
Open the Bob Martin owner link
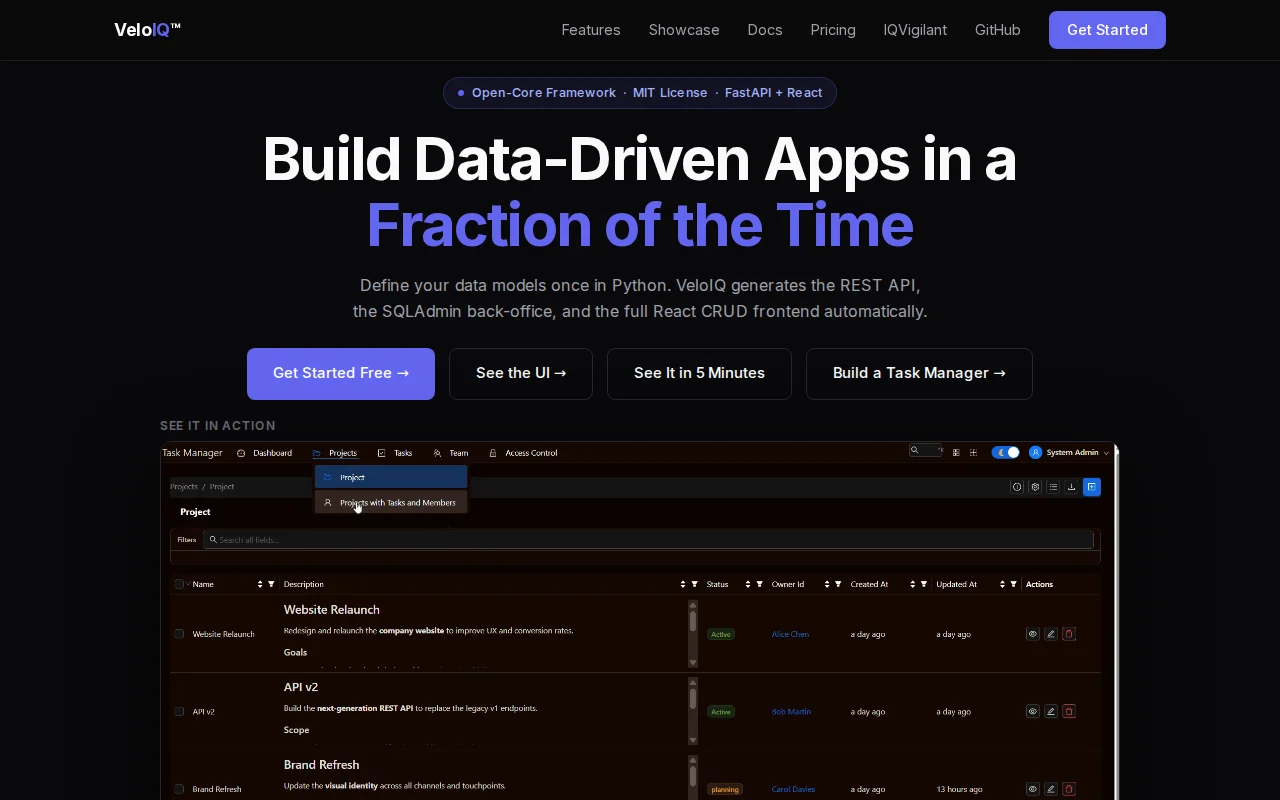pos(791,712)
